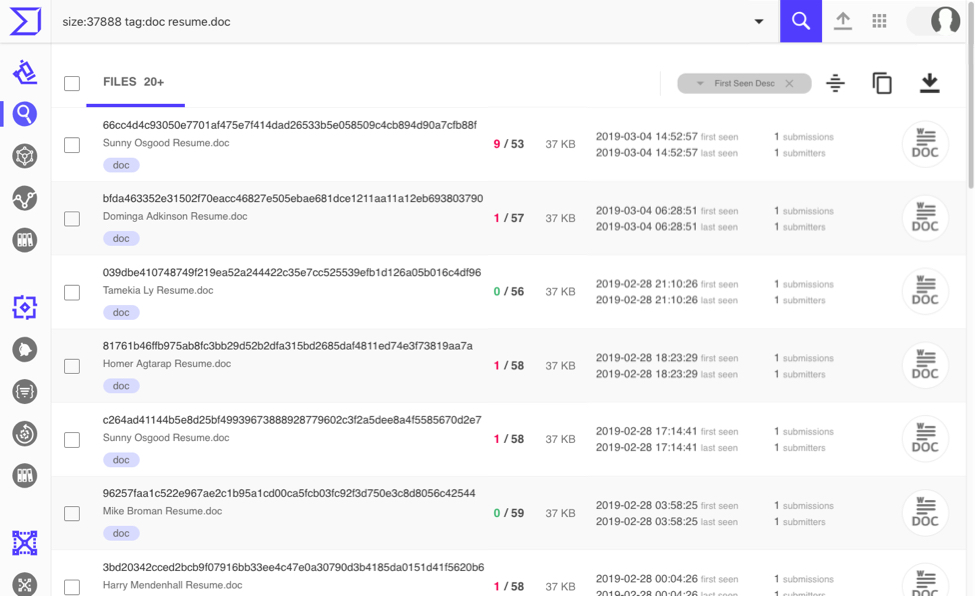
Task: Open the lower books library sidebar icon
Action: (25, 476)
